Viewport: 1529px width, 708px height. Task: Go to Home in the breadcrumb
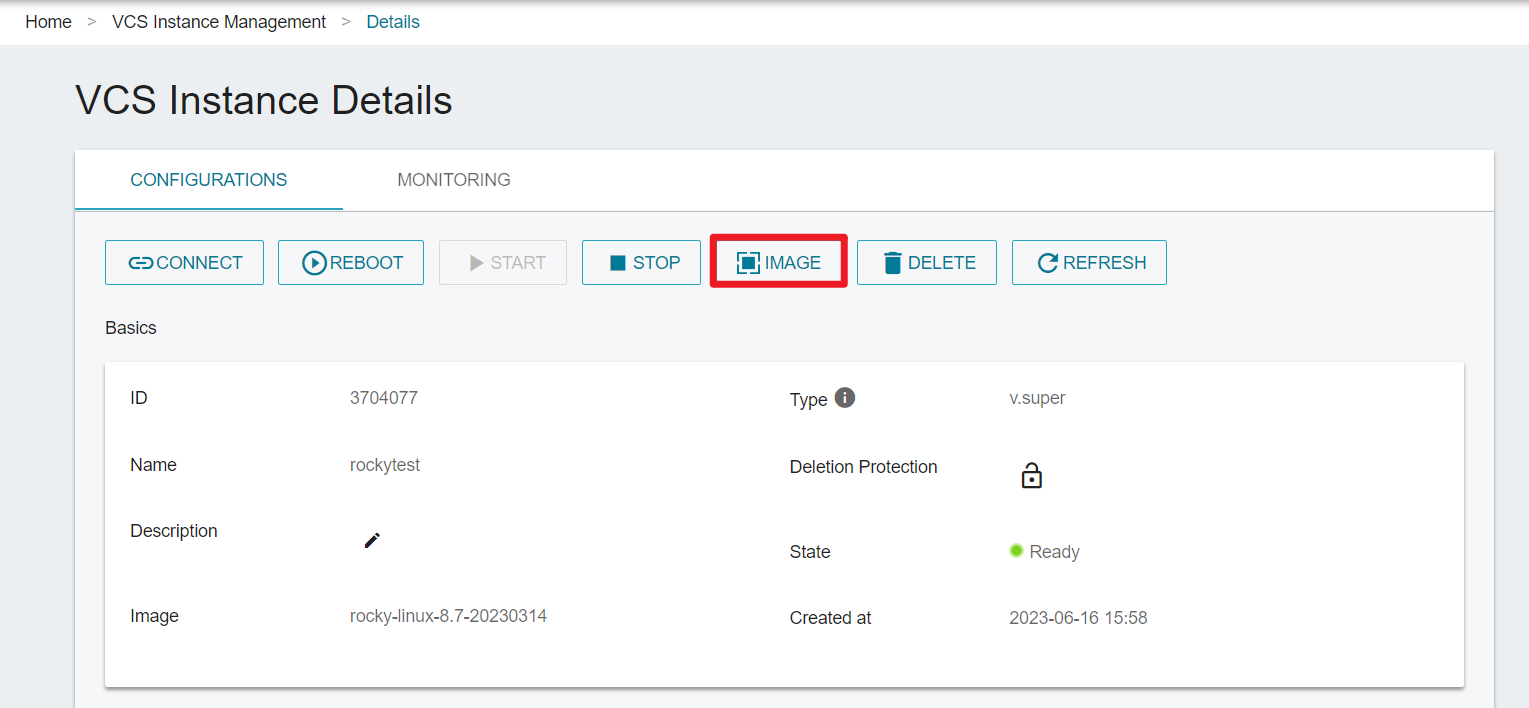(48, 22)
